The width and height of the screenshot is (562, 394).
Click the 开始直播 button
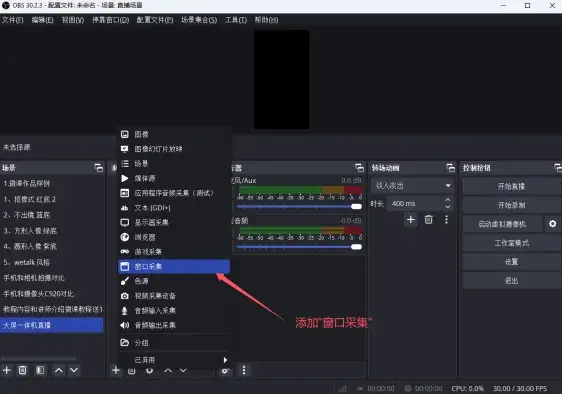click(511, 186)
